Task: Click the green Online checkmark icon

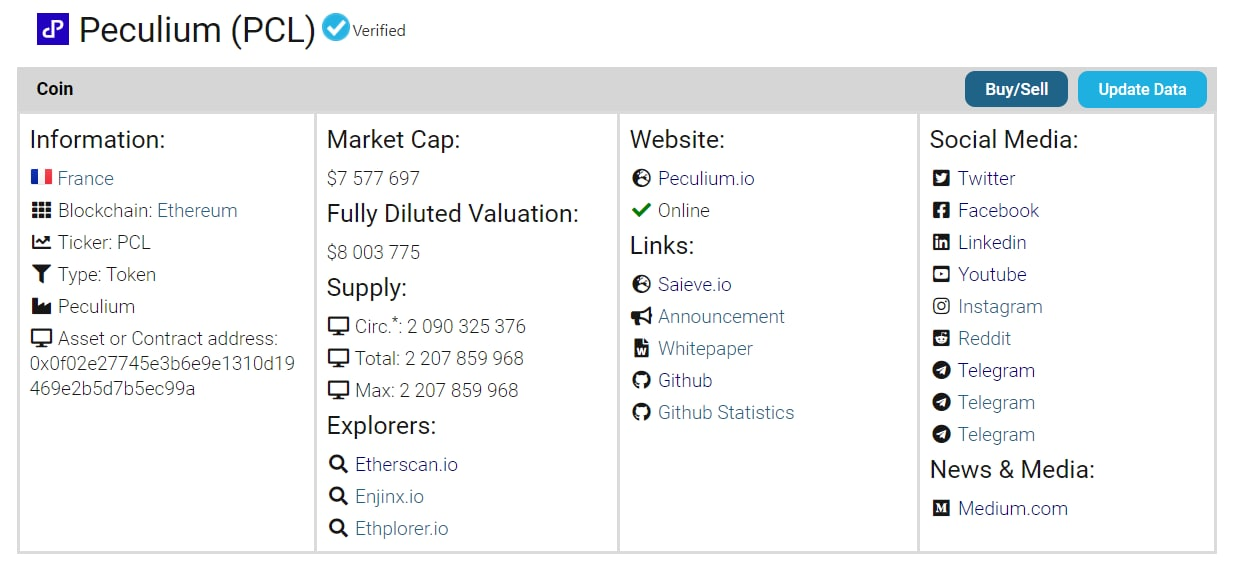Action: pos(642,210)
